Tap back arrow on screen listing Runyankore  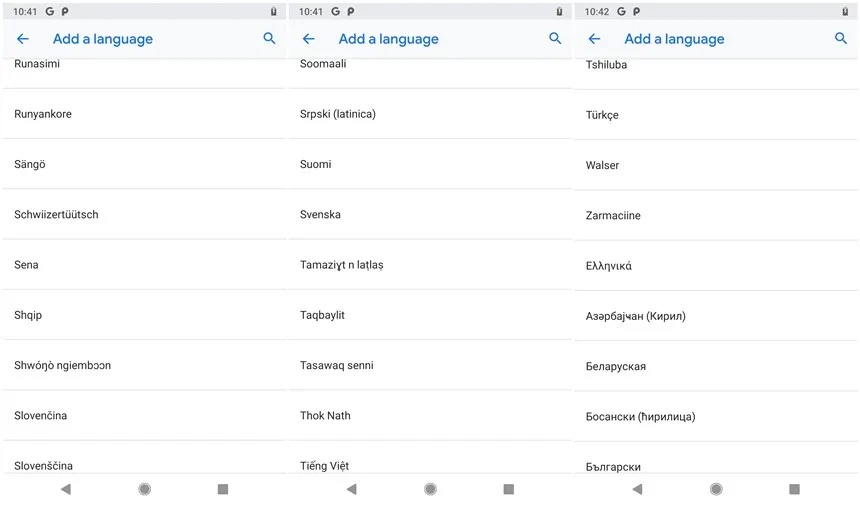[23, 39]
